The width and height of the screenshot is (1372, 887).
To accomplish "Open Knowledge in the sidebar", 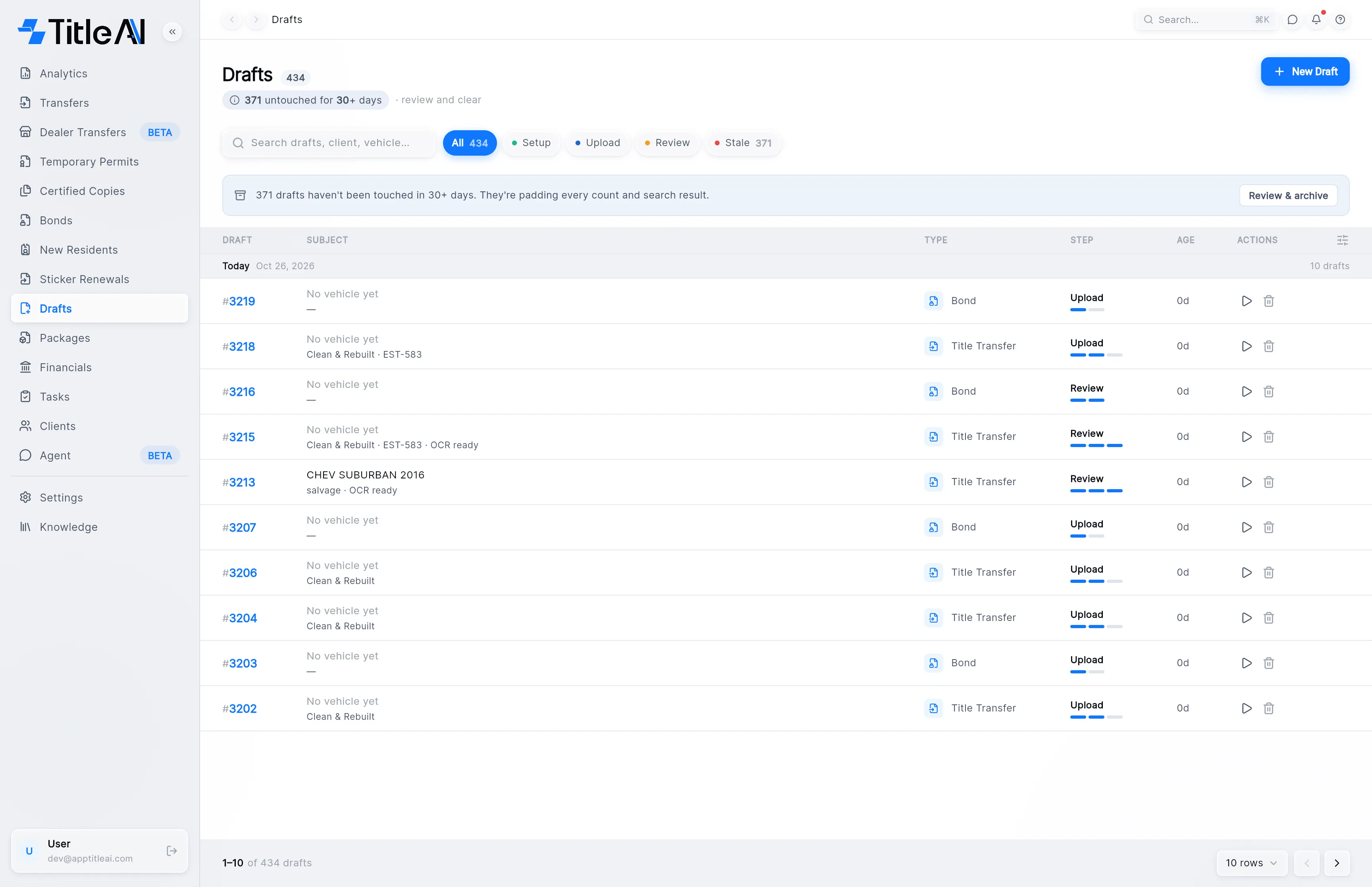I will (100, 527).
